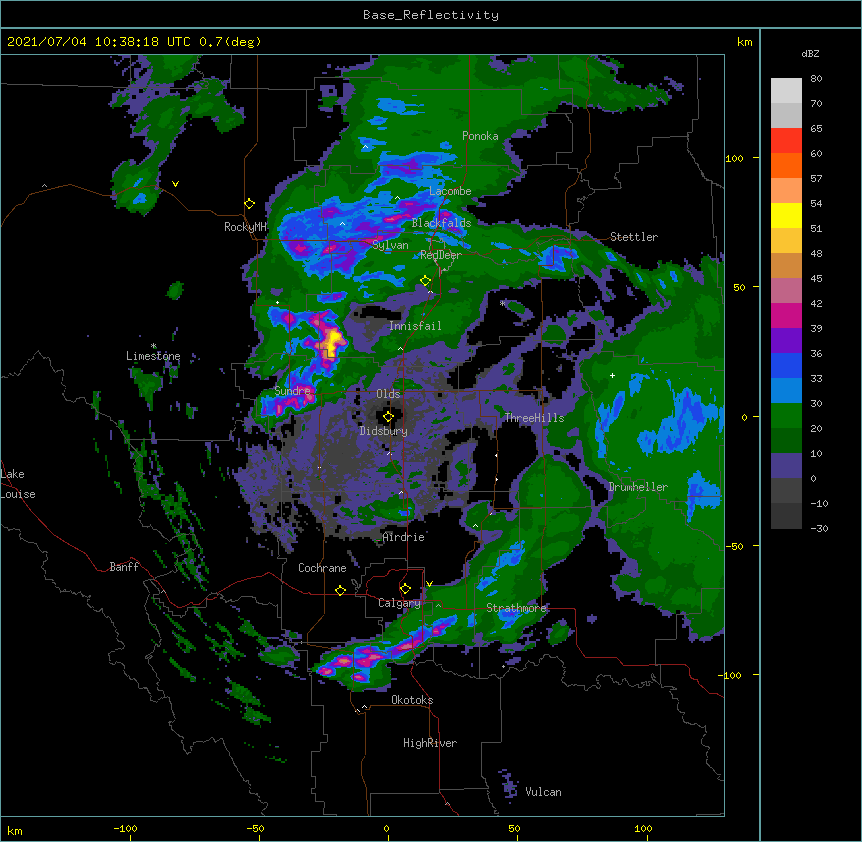Screen dimensions: 862x842
Task: Click the pink-mauve 42-45 dBZ legend swatch
Action: tap(786, 291)
